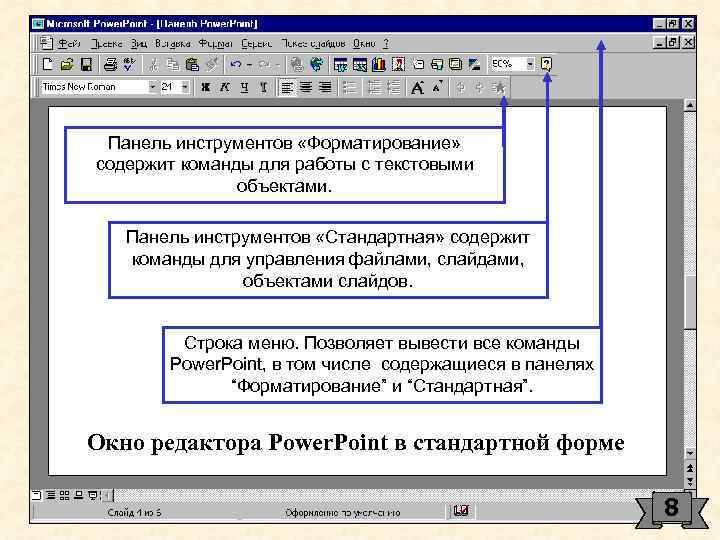Open Animation Effects star icon

(x=499, y=87)
